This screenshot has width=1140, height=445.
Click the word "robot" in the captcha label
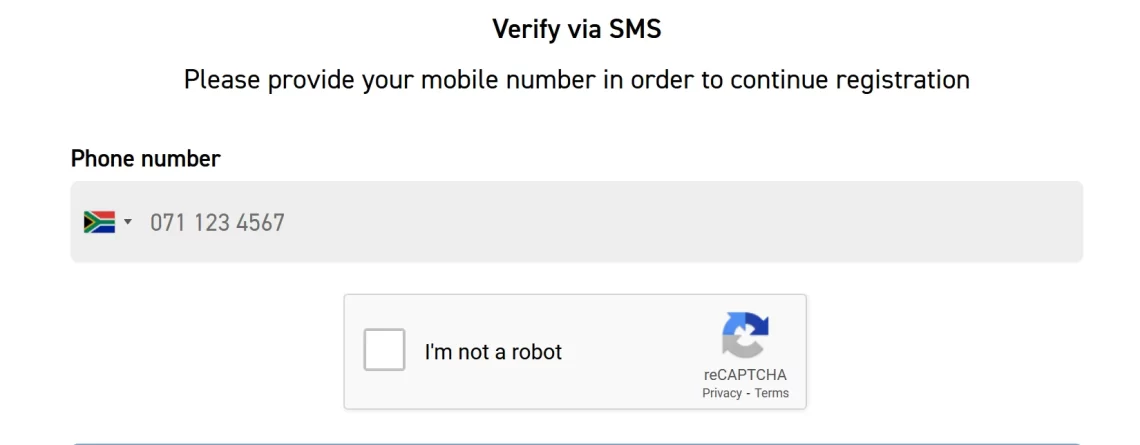coord(537,352)
